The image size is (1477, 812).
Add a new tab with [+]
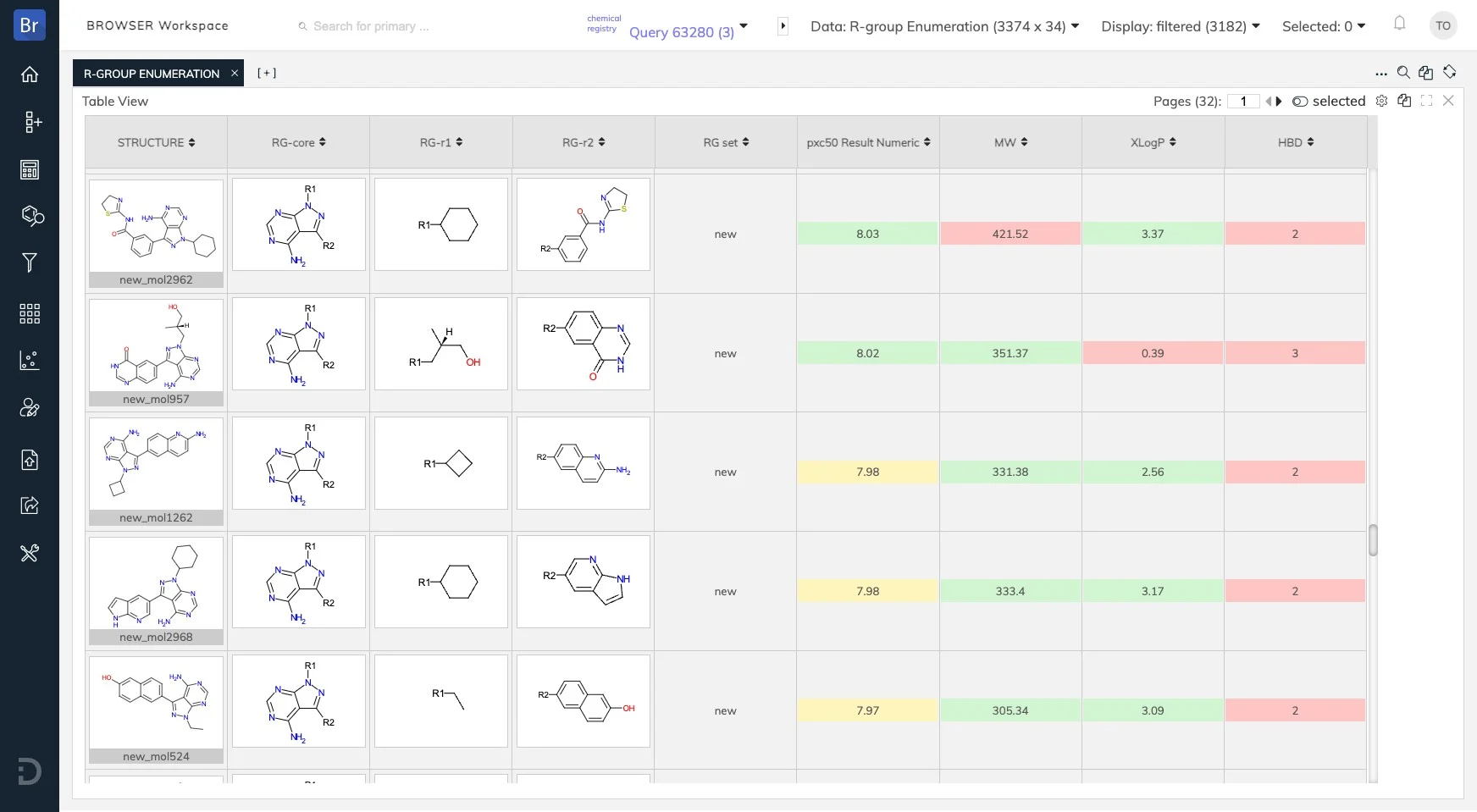click(x=267, y=73)
